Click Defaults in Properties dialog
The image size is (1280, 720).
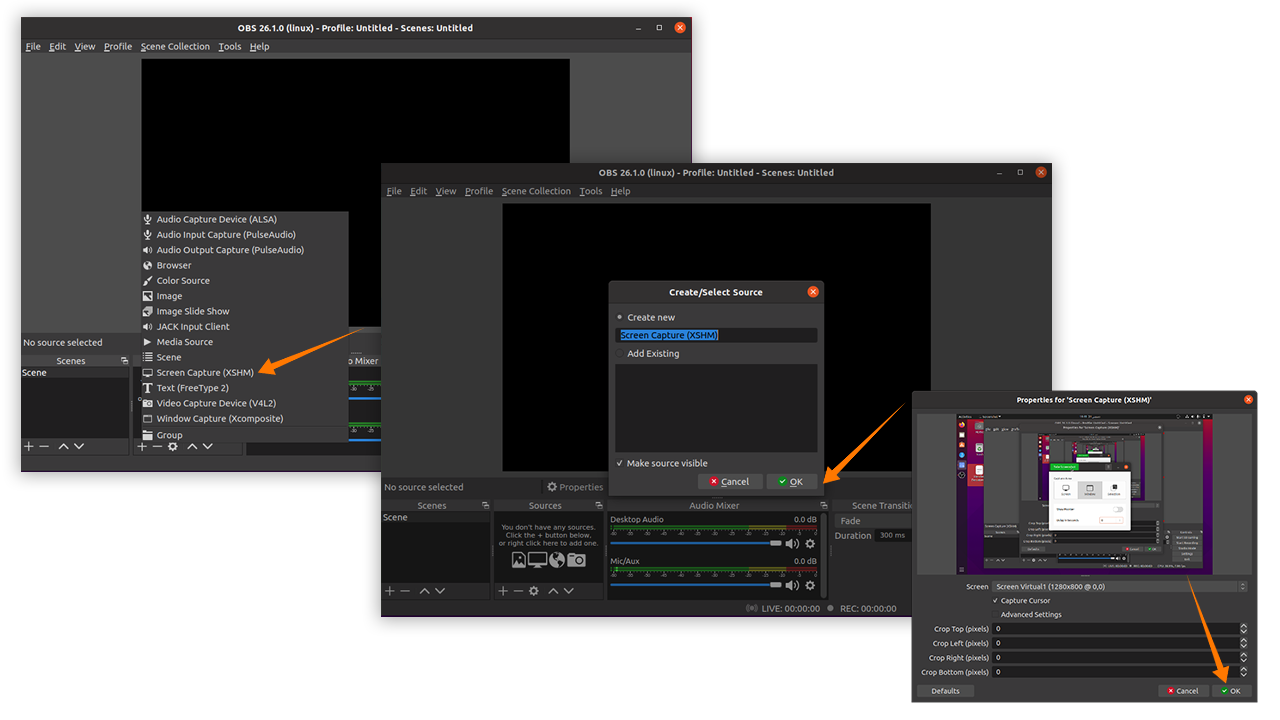[945, 691]
